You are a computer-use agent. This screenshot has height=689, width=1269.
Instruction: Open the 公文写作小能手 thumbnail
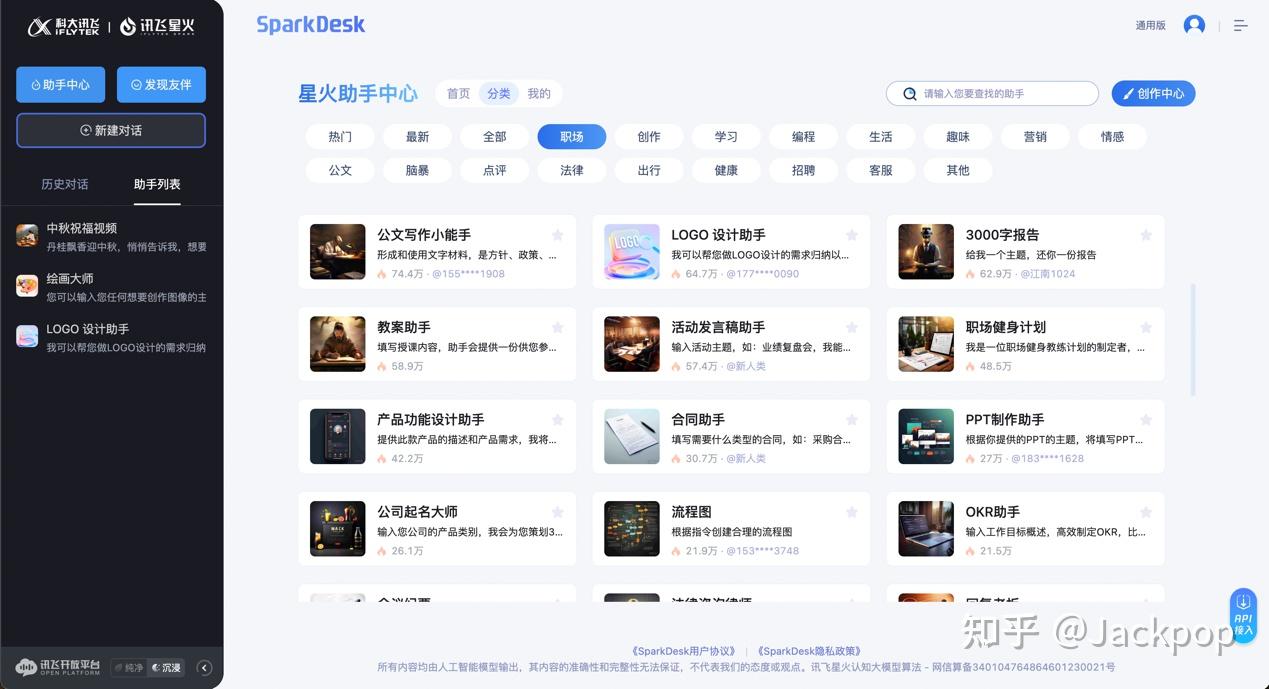tap(337, 251)
